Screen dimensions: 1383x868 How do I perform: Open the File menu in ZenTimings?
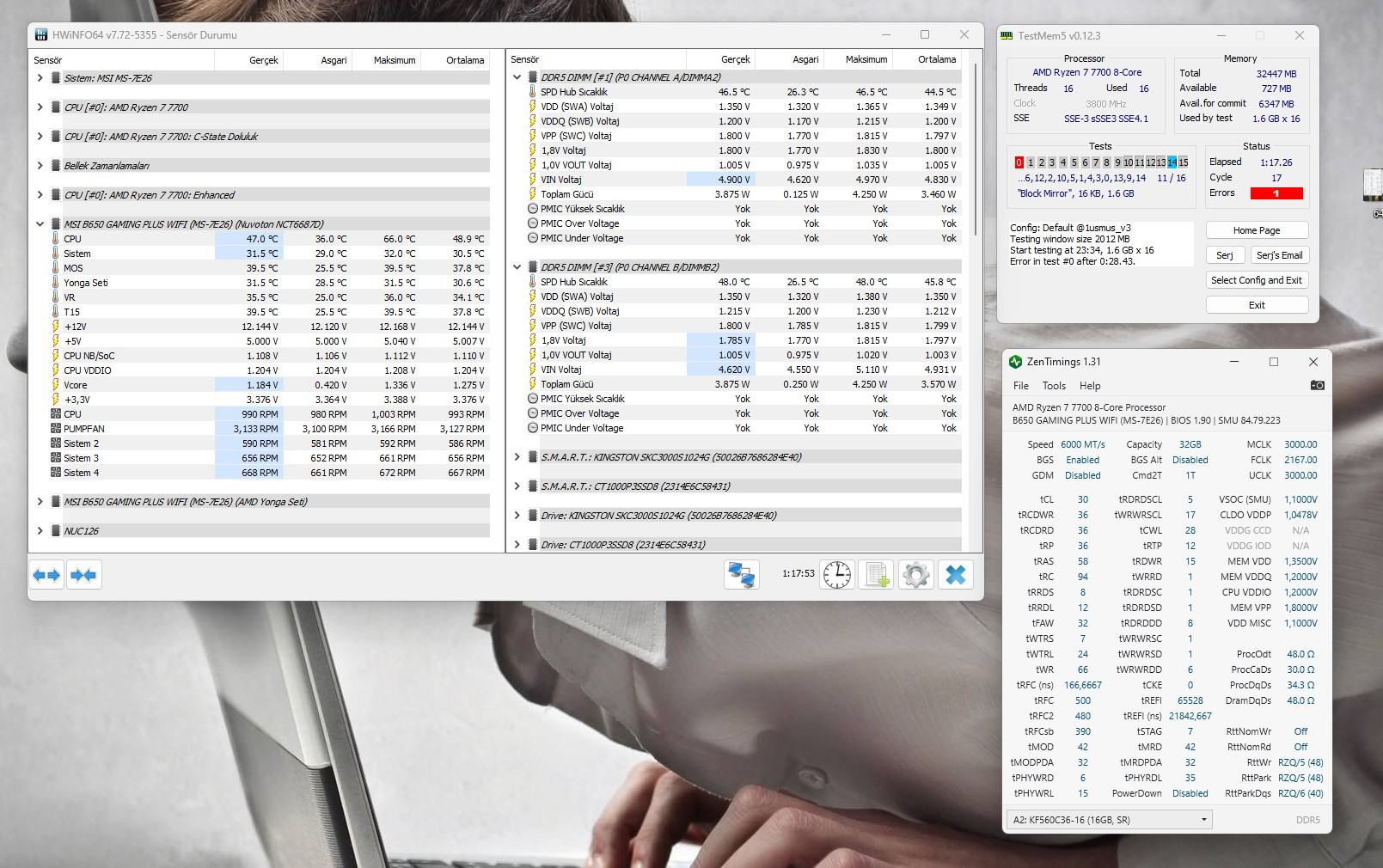tap(1021, 385)
